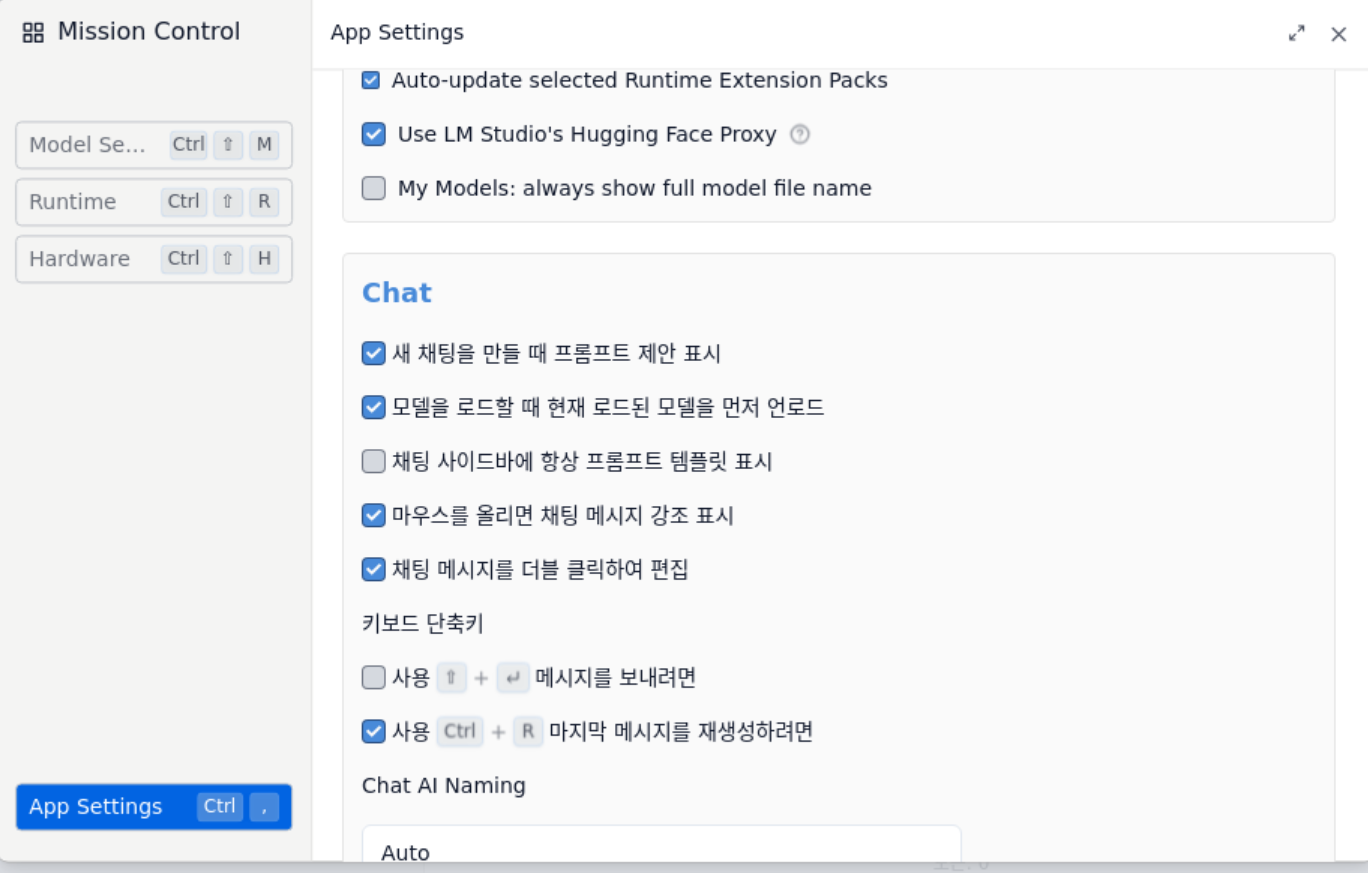This screenshot has height=873, width=1368.
Task: Enable always show full model file name
Action: point(374,188)
